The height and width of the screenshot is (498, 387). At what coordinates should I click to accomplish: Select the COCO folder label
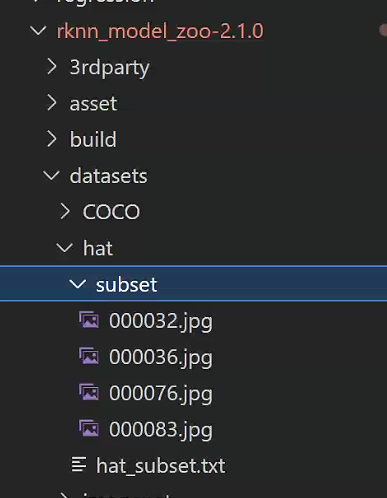pos(111,212)
